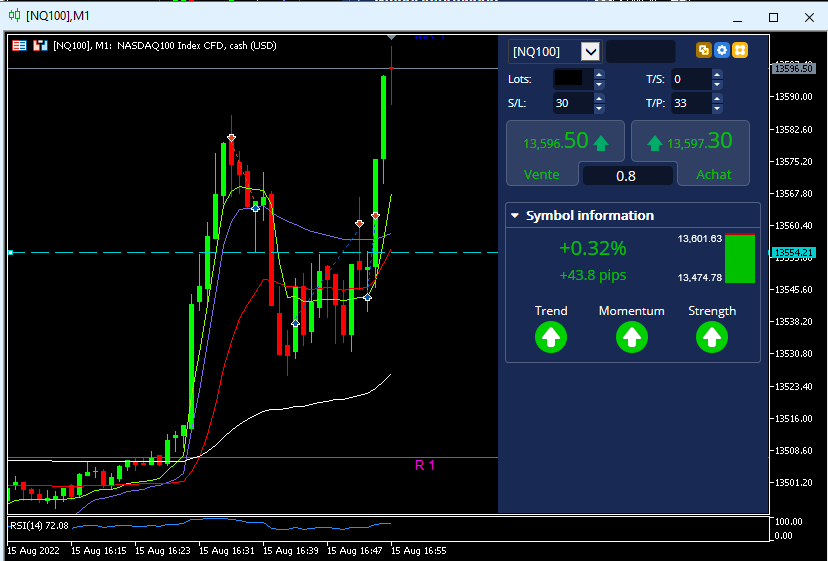Click the empty dark field beside symbol dropdown

coord(641,51)
